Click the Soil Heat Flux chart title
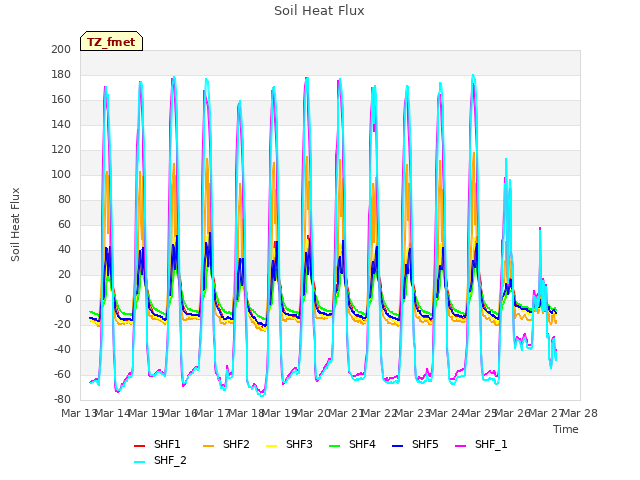Screen dimensions: 640x480 coord(319,11)
